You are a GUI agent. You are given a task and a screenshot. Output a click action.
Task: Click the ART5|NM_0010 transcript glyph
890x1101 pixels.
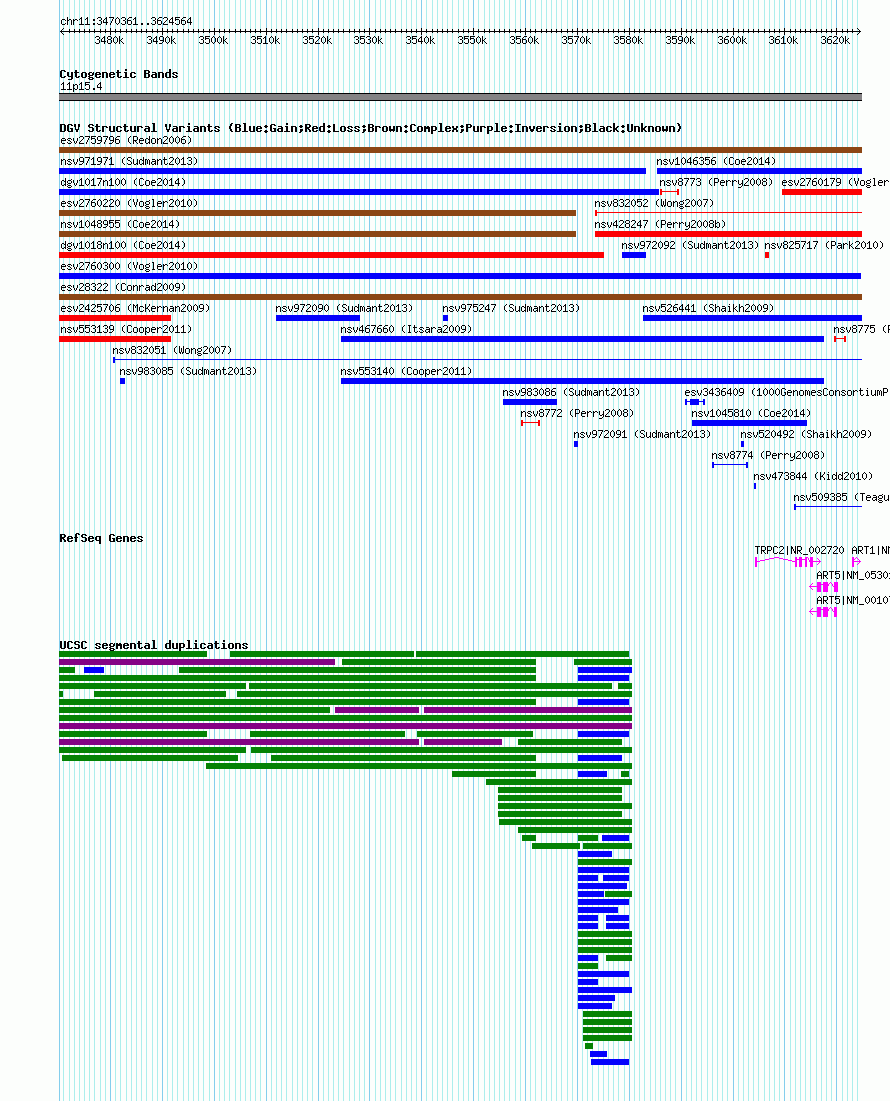[x=823, y=612]
